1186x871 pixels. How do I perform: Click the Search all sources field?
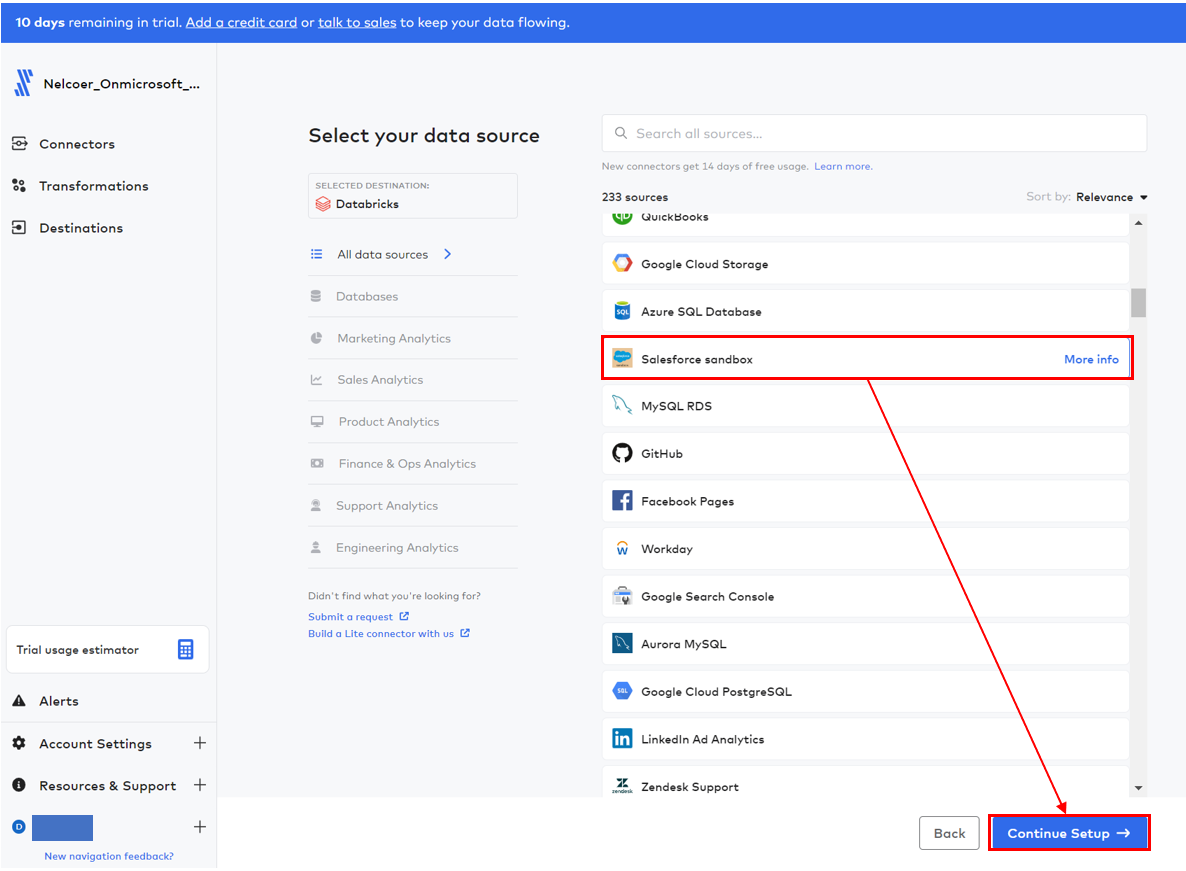[874, 133]
